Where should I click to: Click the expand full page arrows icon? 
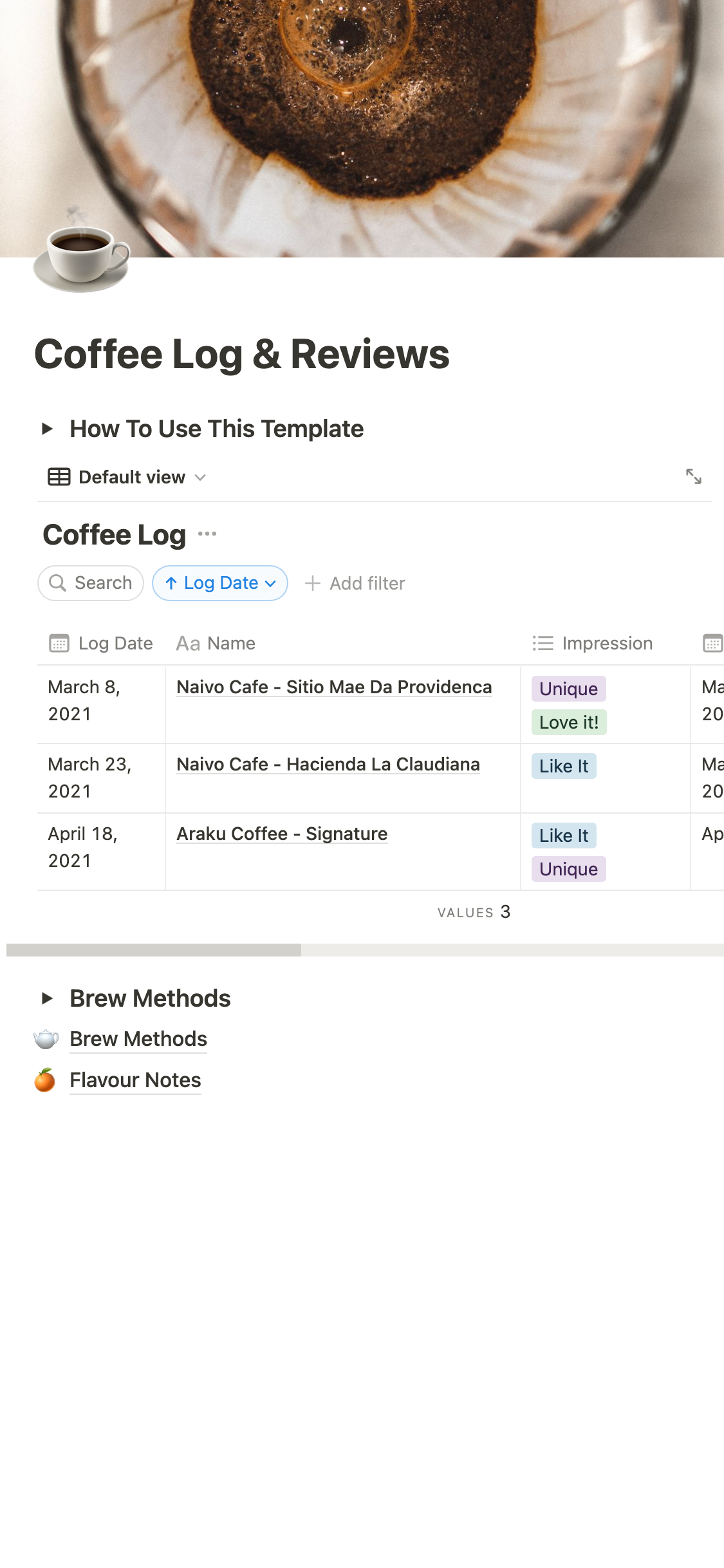(693, 477)
